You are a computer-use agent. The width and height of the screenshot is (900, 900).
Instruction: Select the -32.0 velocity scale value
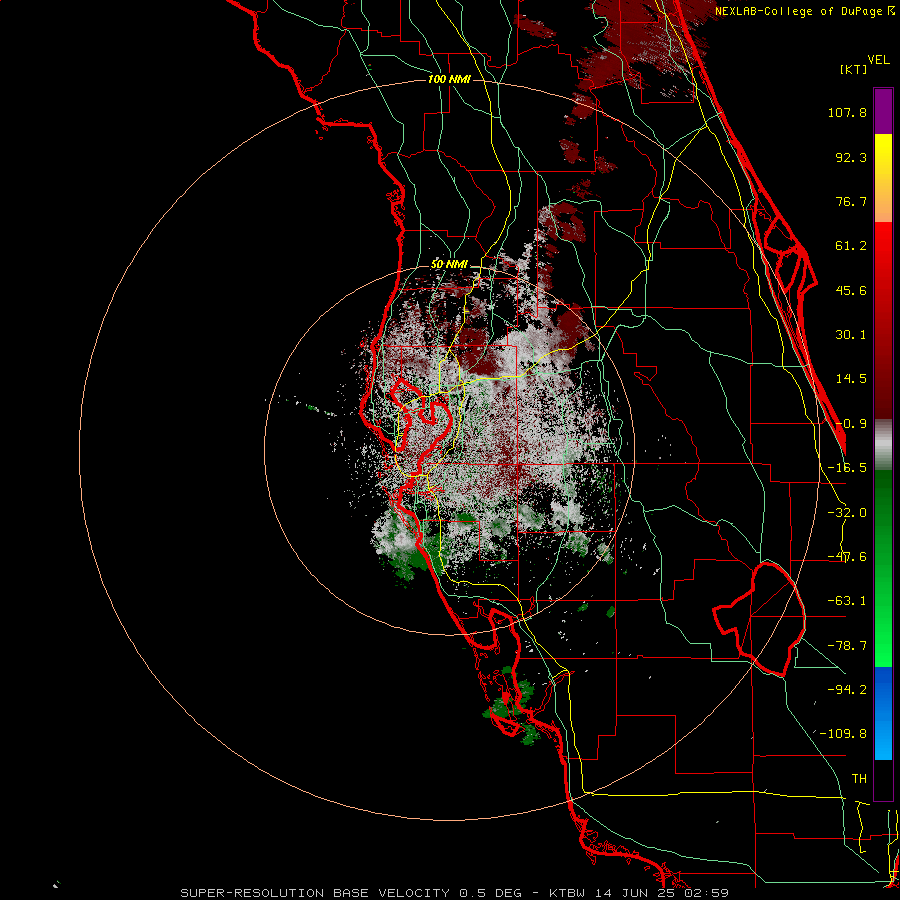click(847, 513)
